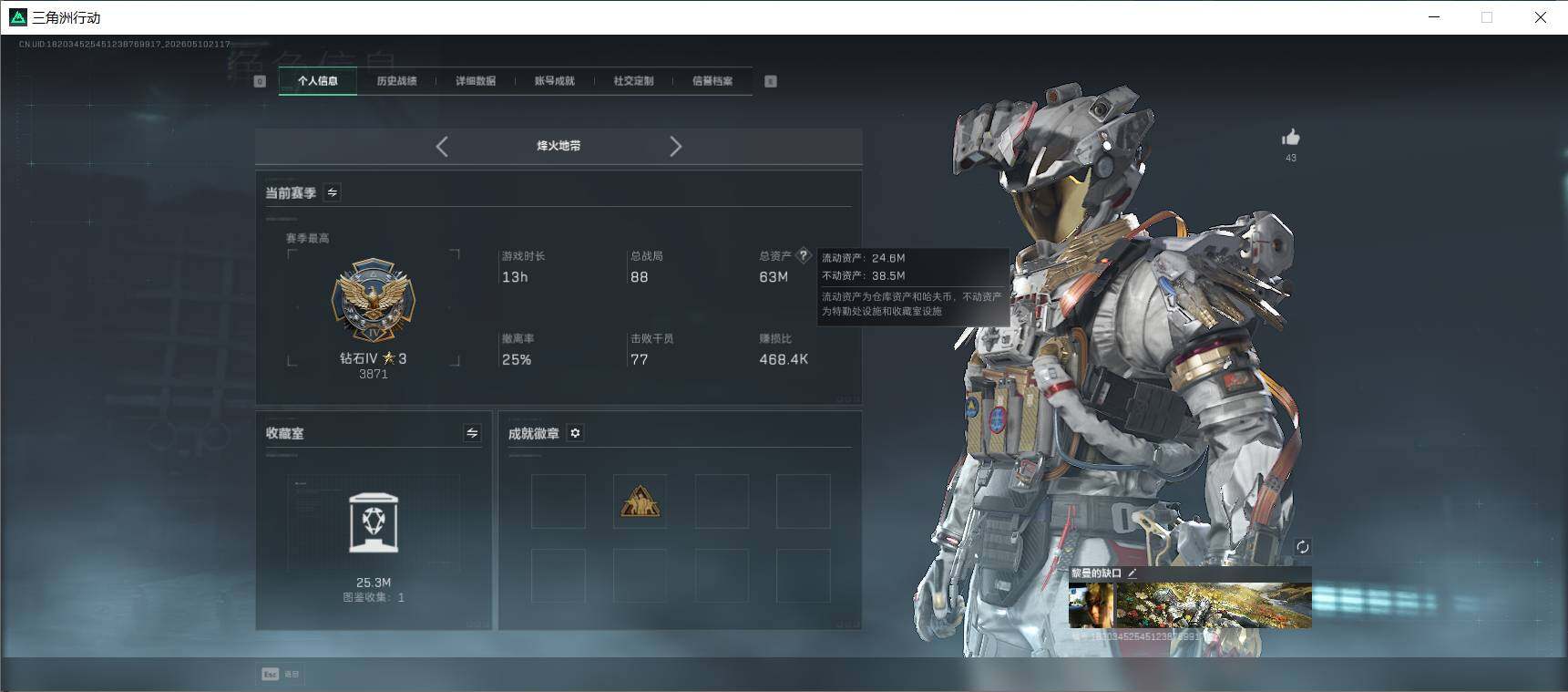The height and width of the screenshot is (692, 1568).
Task: Go to the 账号成就 tab
Action: click(555, 81)
